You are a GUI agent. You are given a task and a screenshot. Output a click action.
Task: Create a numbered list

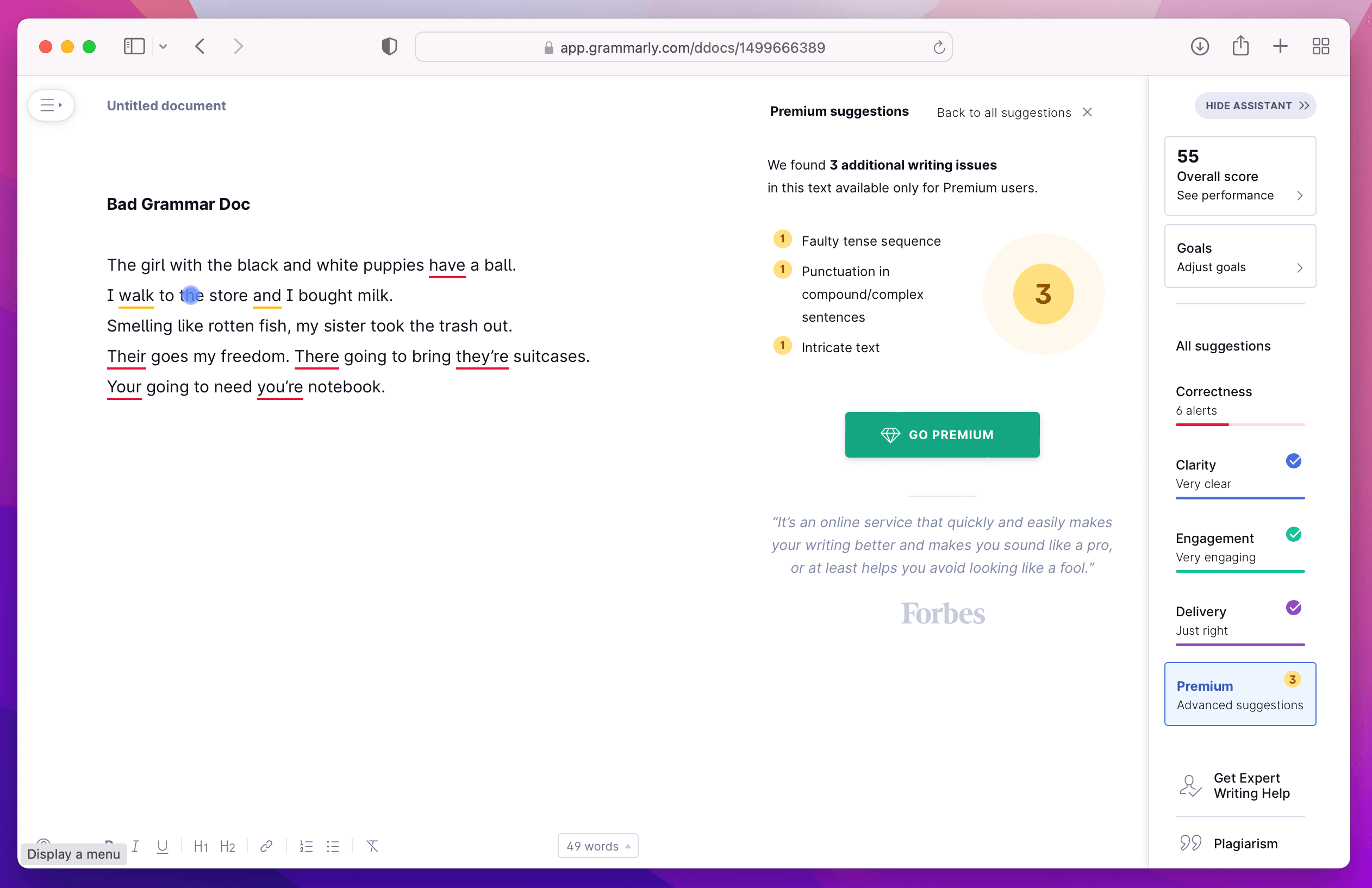pyautogui.click(x=306, y=846)
